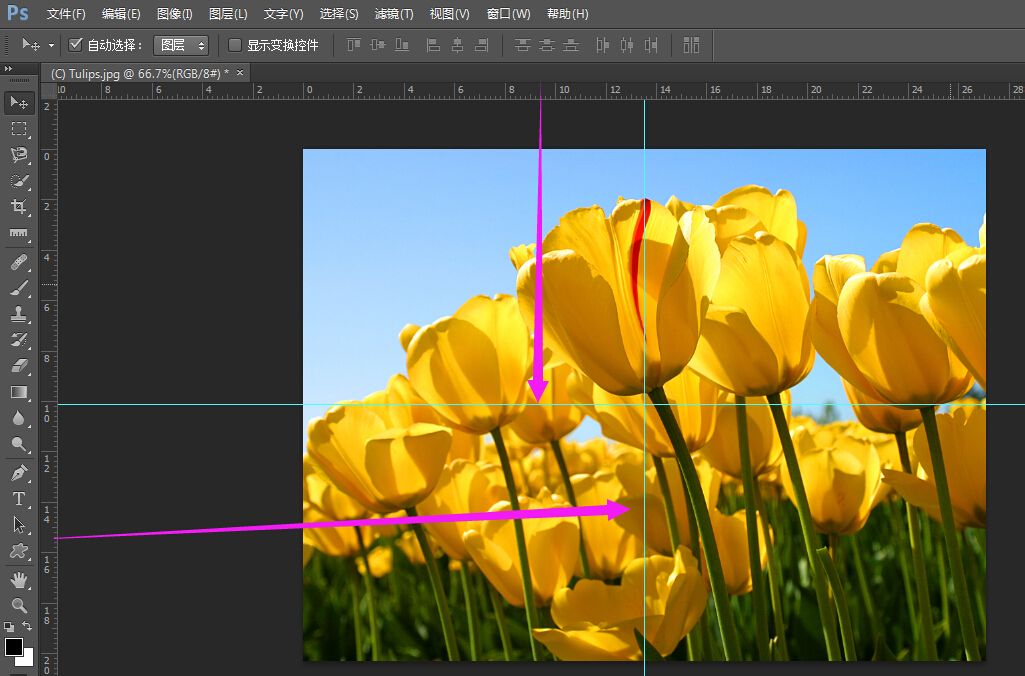Image resolution: width=1025 pixels, height=676 pixels.
Task: Select the Dodge tool
Action: [x=19, y=445]
